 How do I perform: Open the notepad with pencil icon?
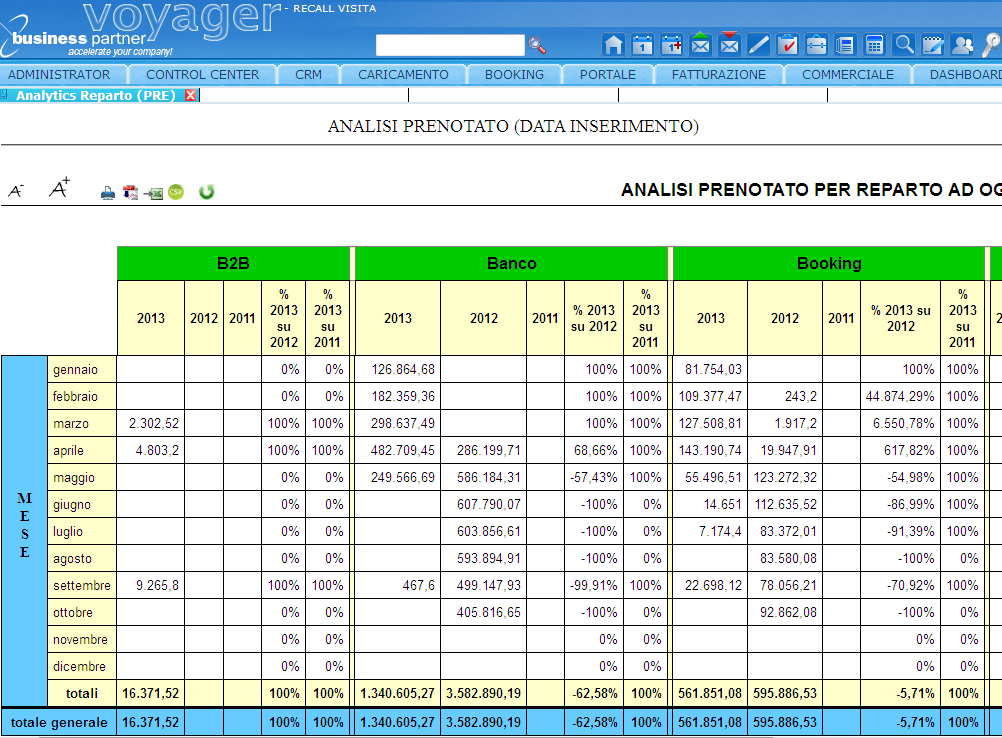point(932,45)
